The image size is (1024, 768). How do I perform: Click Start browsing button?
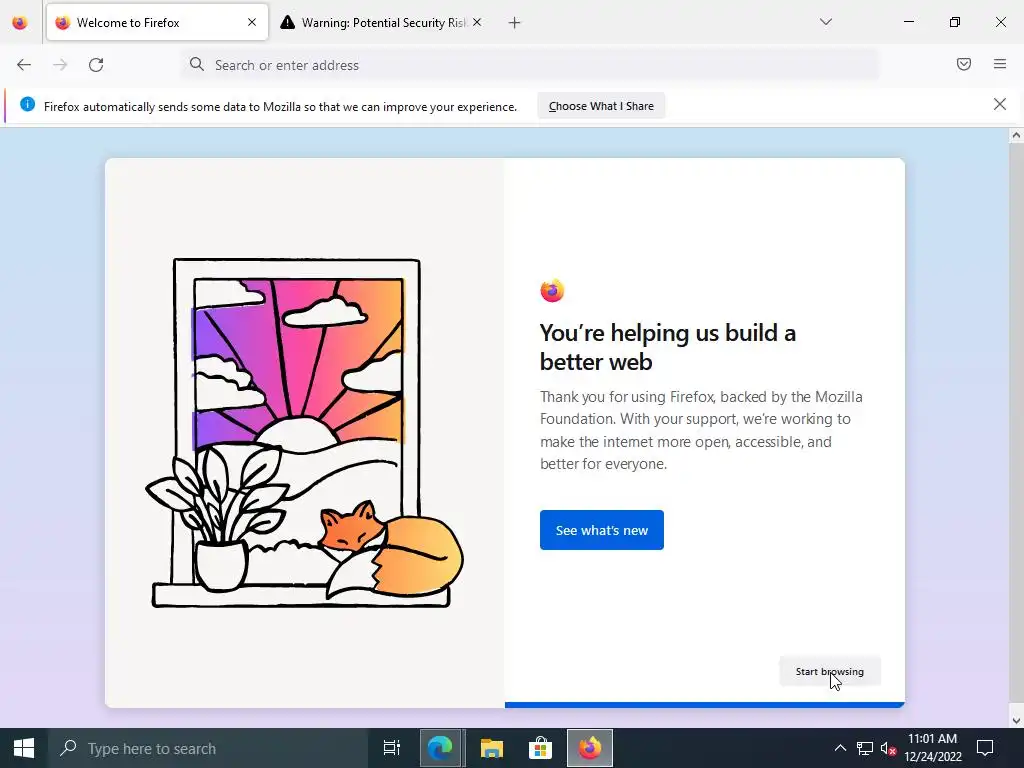(x=829, y=671)
